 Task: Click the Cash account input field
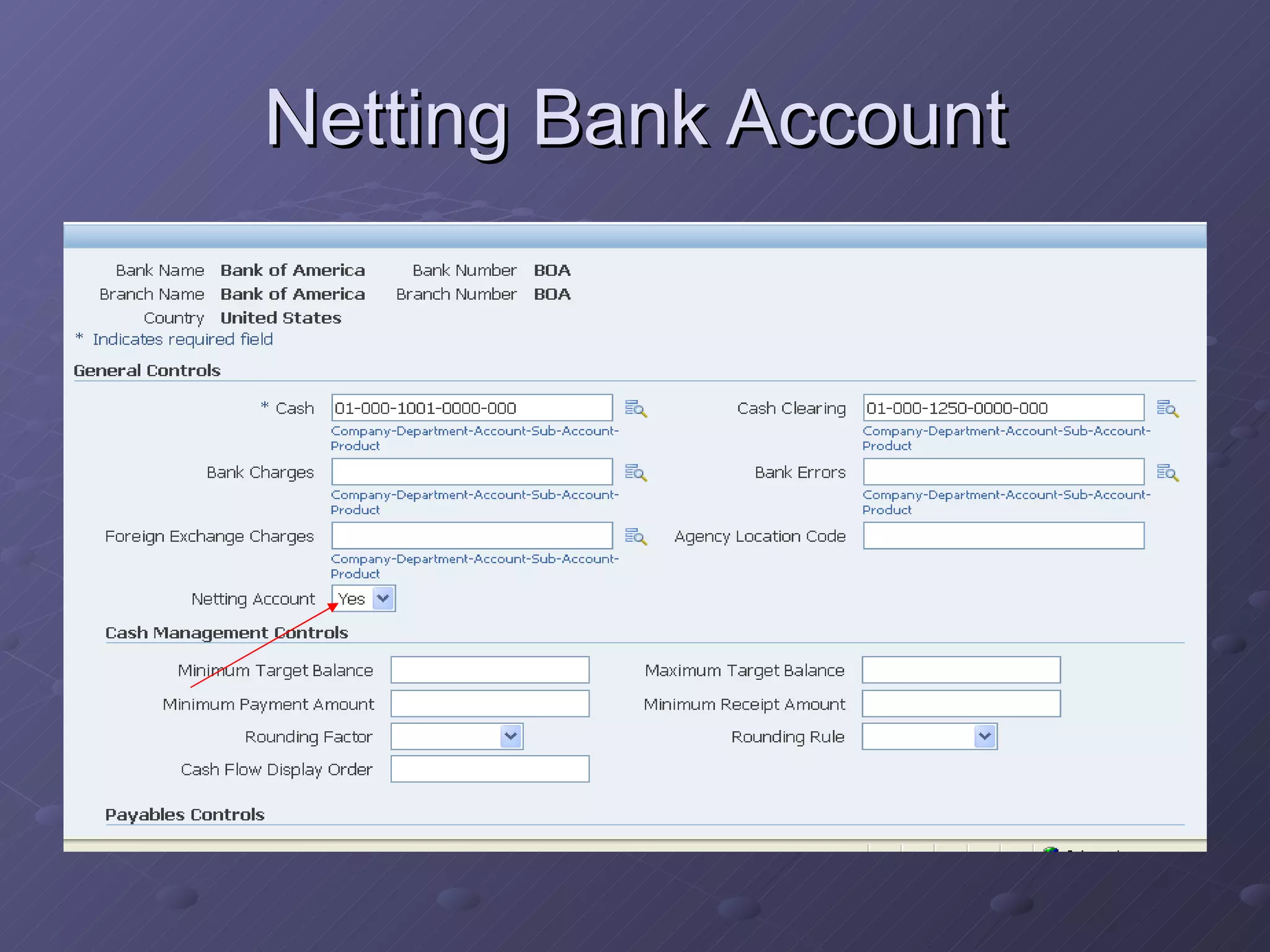tap(472, 408)
